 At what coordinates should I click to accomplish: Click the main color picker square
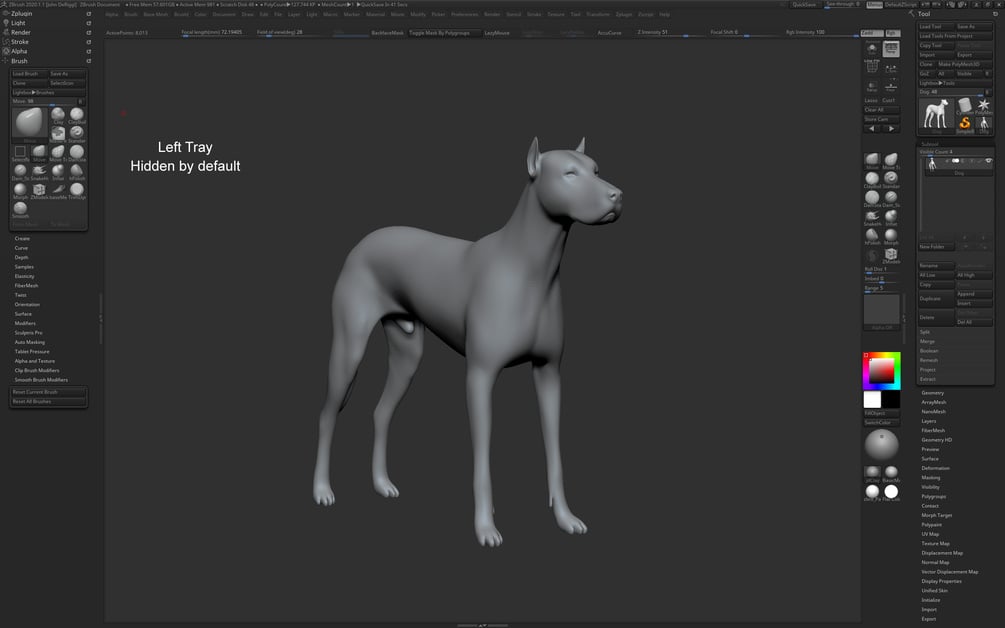coord(881,371)
